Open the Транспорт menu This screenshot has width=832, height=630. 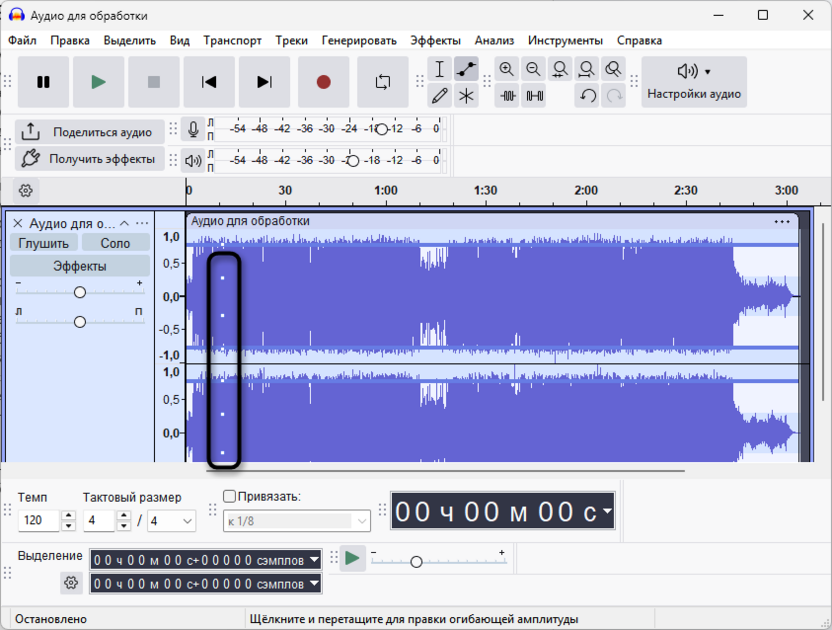point(232,40)
